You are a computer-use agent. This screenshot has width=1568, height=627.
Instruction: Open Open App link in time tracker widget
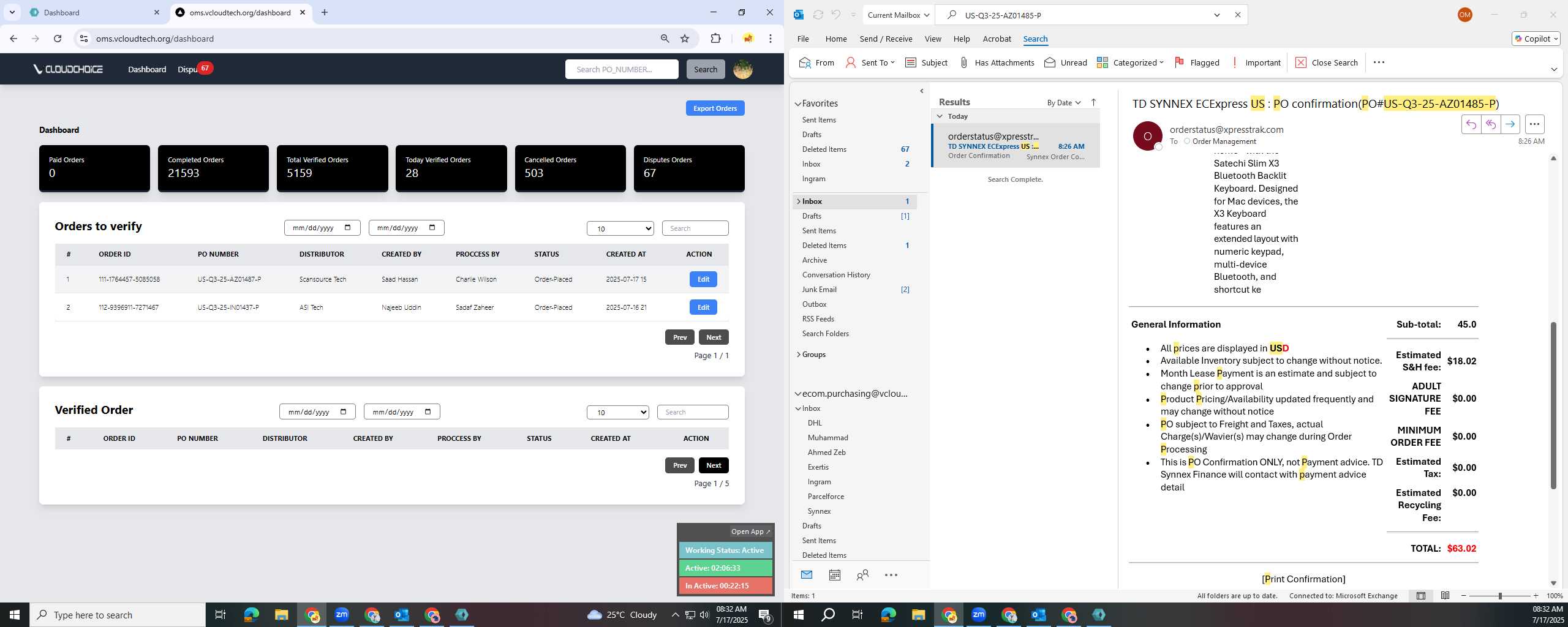[750, 531]
